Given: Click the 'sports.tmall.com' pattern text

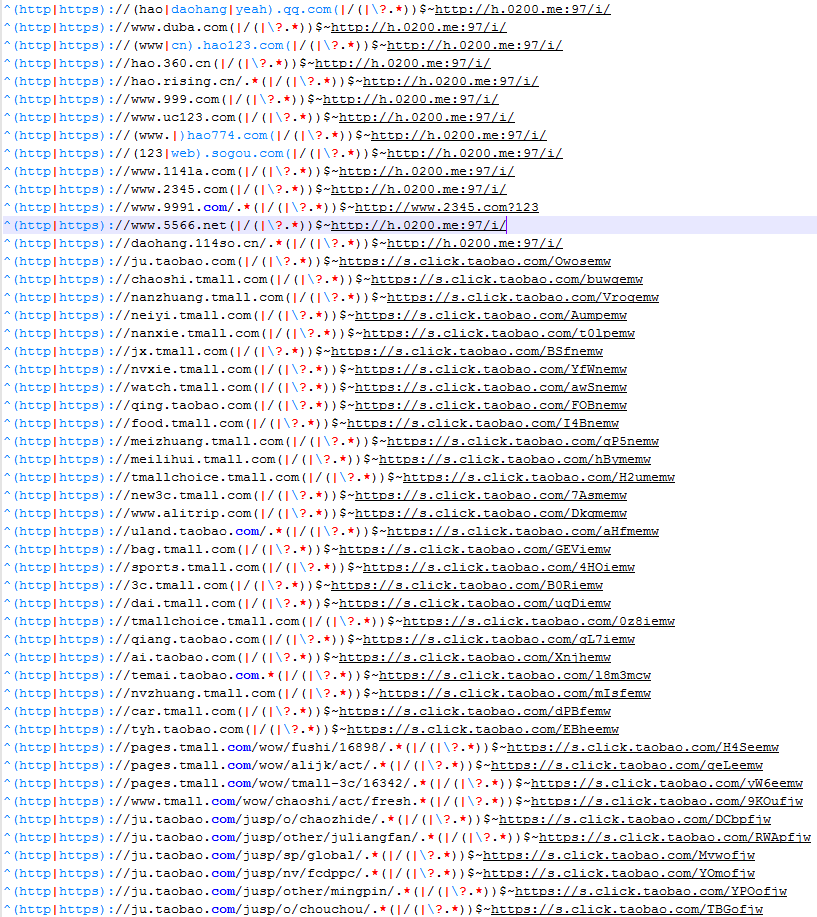Looking at the screenshot, I should [x=195, y=568].
